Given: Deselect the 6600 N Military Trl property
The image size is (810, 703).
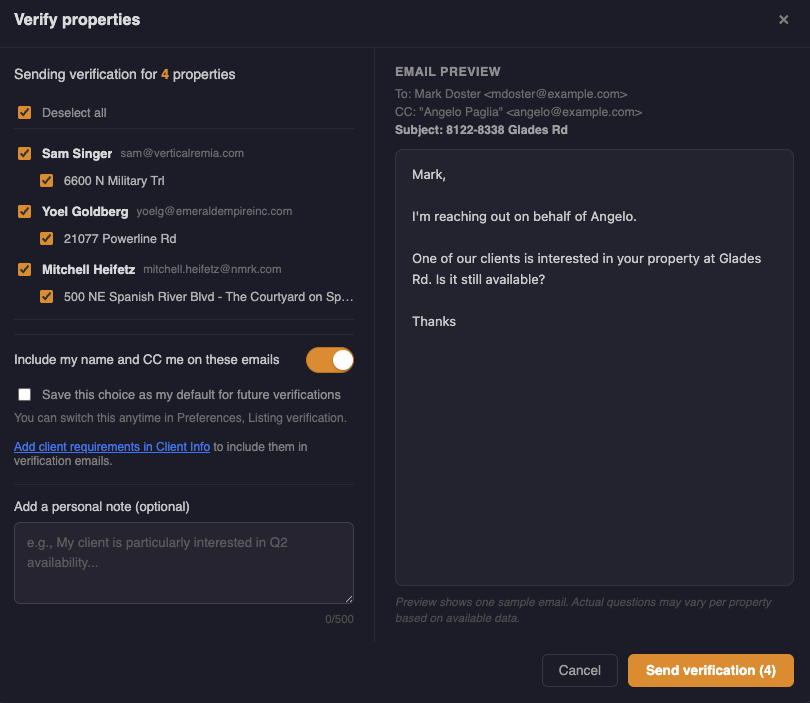Looking at the screenshot, I should tap(46, 182).
